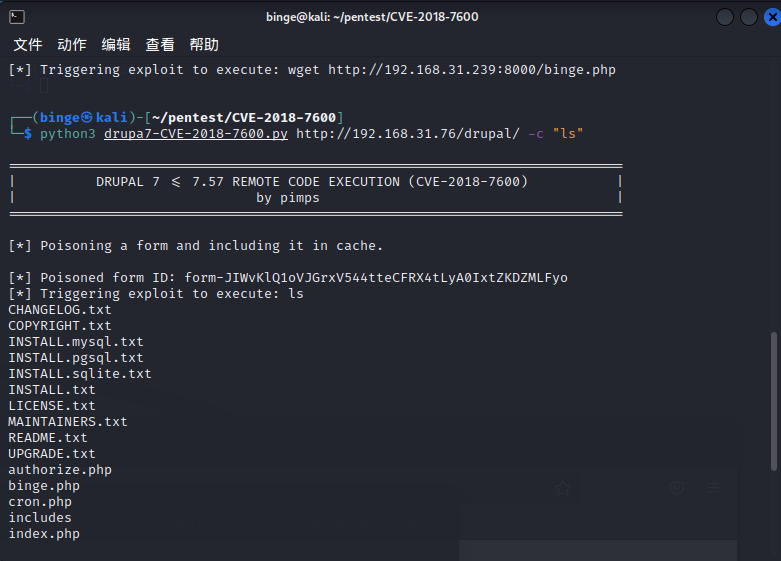Click the 'Poisoning a form' status line
The image size is (781, 561).
tap(195, 246)
